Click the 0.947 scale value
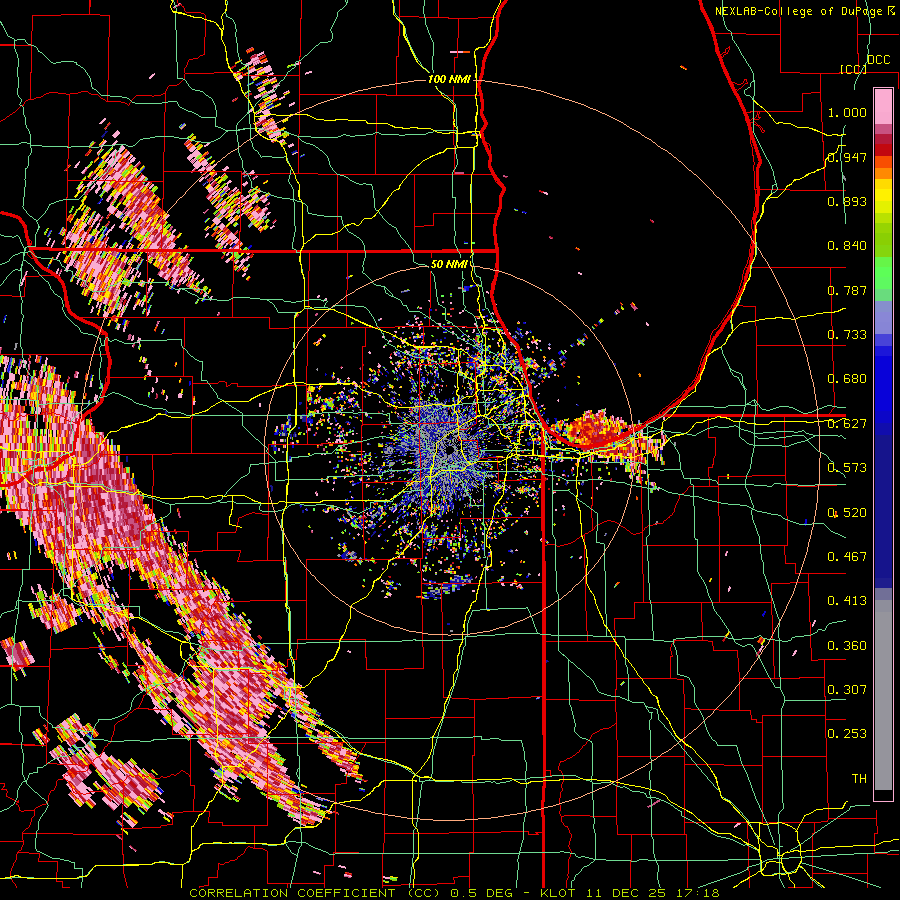The image size is (900, 900). tap(847, 157)
